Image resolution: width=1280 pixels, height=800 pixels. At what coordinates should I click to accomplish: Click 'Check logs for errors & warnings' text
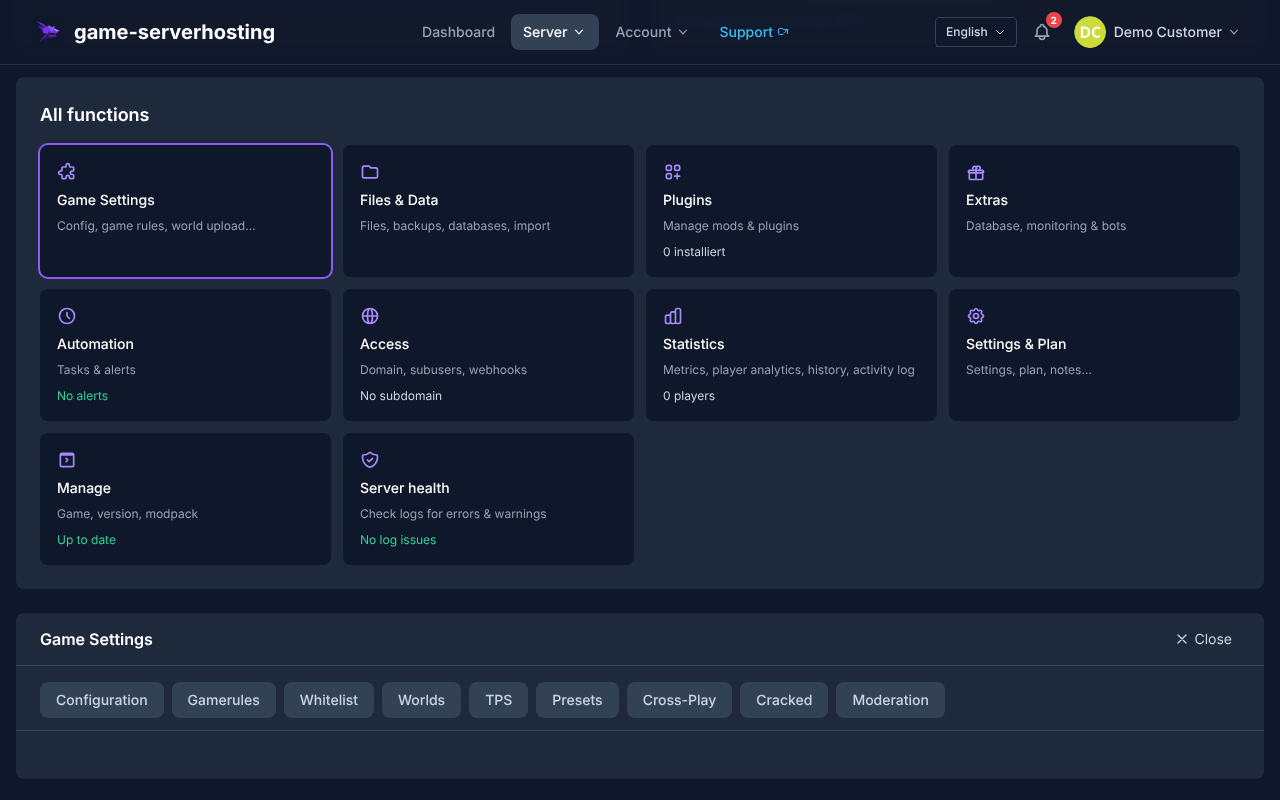click(x=453, y=514)
